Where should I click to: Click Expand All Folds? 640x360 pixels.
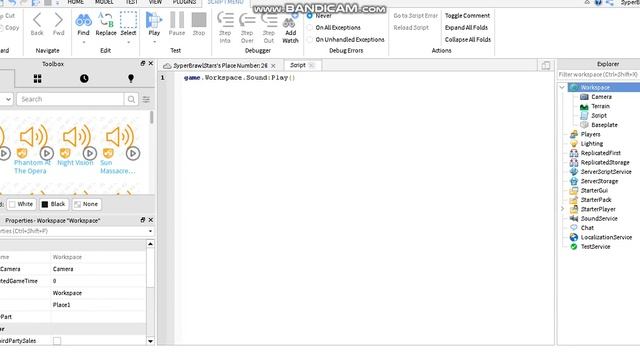tap(466, 27)
